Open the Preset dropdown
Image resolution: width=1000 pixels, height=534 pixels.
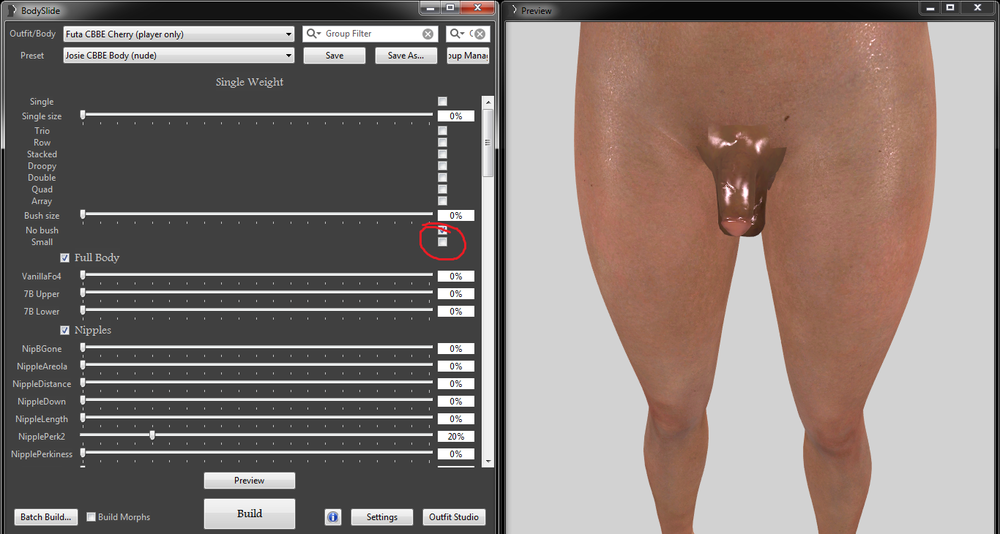click(x=179, y=56)
